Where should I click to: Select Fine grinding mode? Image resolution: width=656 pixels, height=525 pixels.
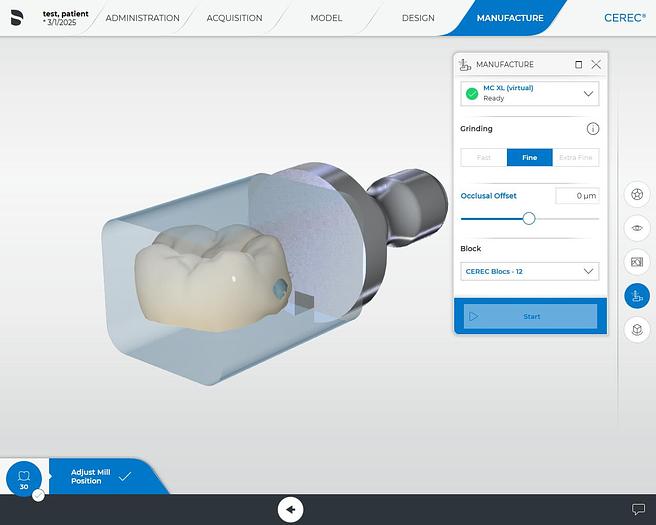click(530, 157)
